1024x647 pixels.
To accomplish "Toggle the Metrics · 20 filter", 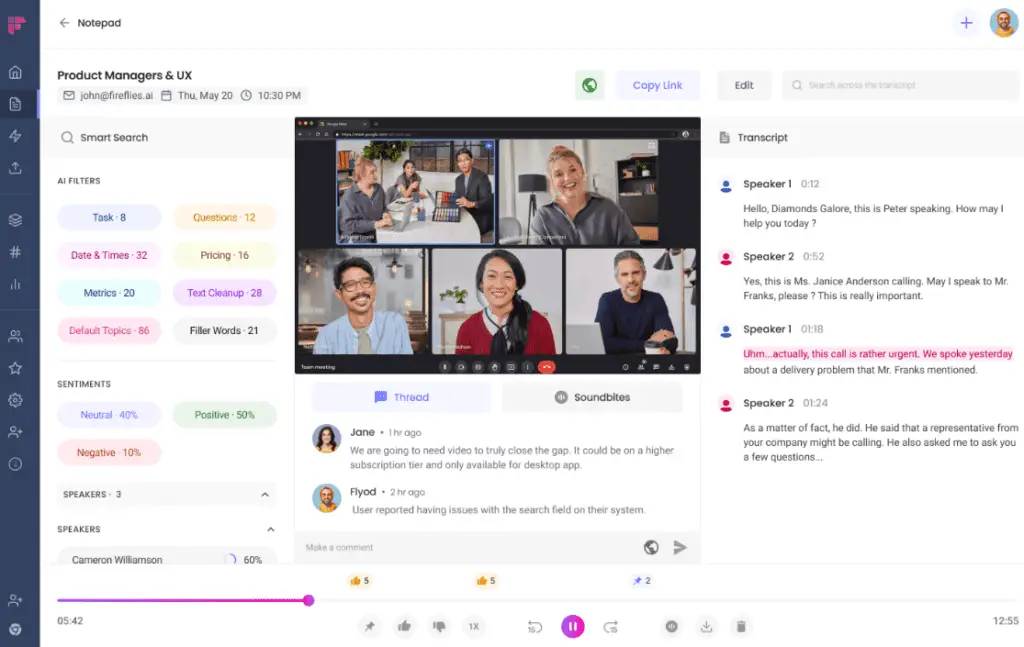I will coord(109,293).
